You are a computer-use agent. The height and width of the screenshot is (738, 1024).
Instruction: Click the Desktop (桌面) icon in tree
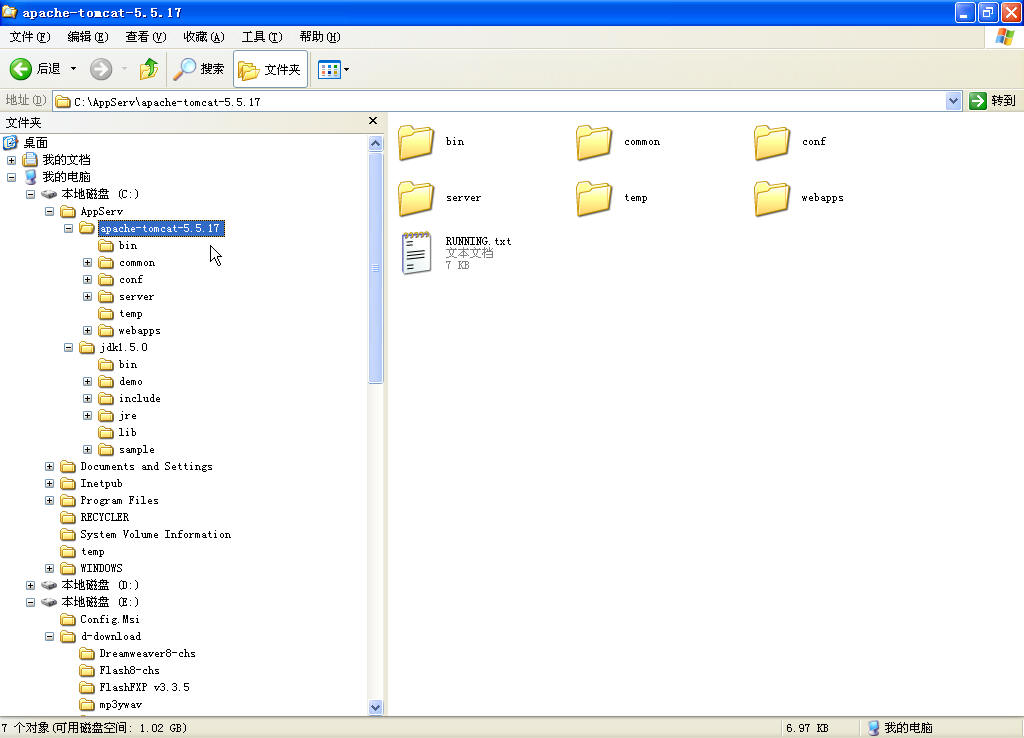pos(10,142)
